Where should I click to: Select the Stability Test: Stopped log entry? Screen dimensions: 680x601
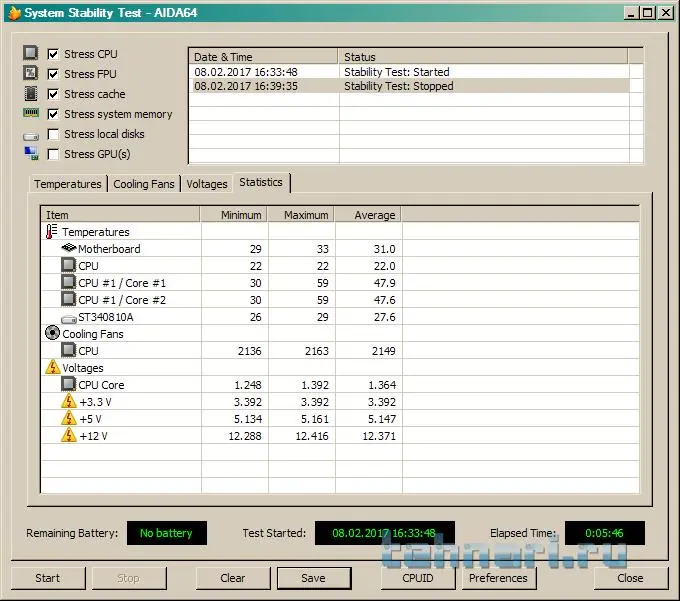[398, 86]
